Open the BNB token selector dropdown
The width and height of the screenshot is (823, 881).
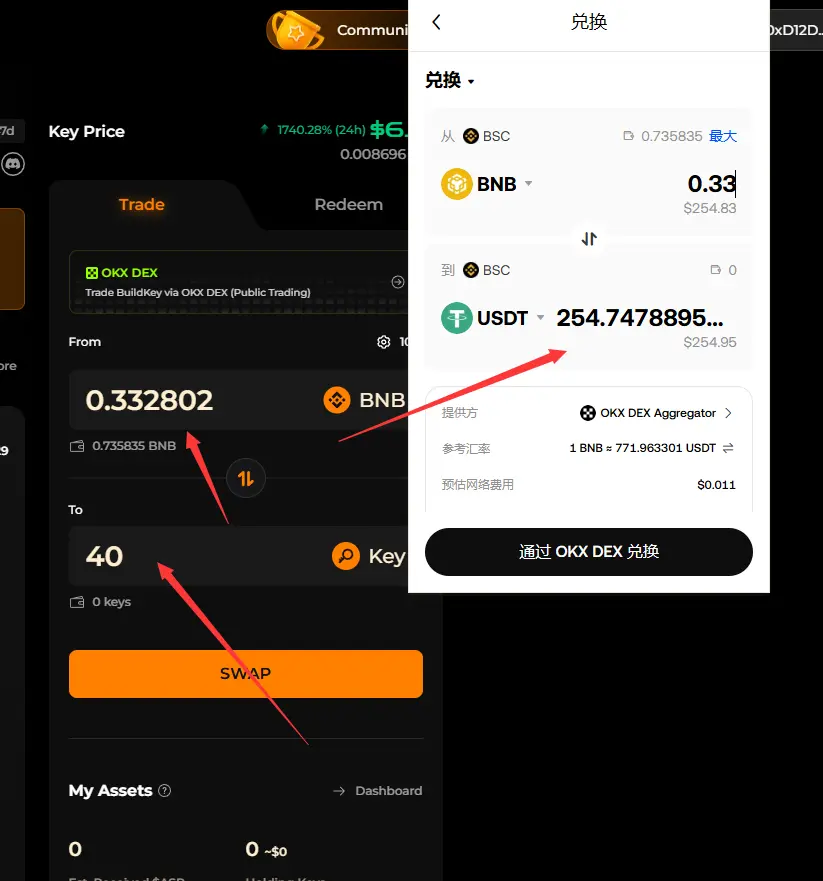(487, 184)
